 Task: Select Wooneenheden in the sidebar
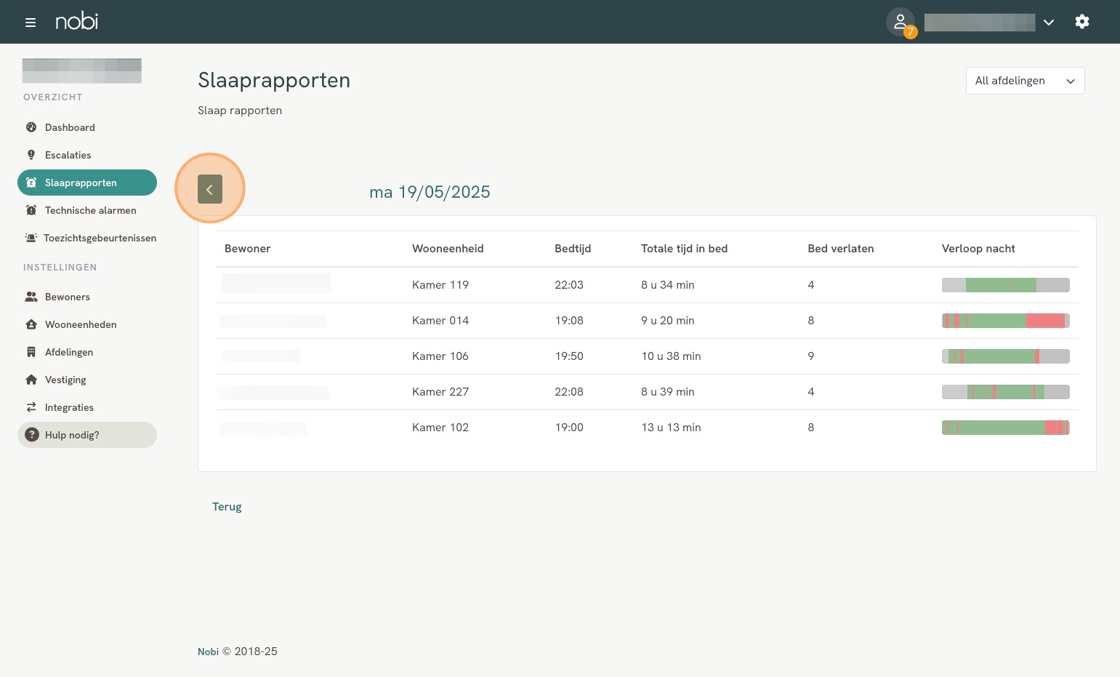point(80,325)
